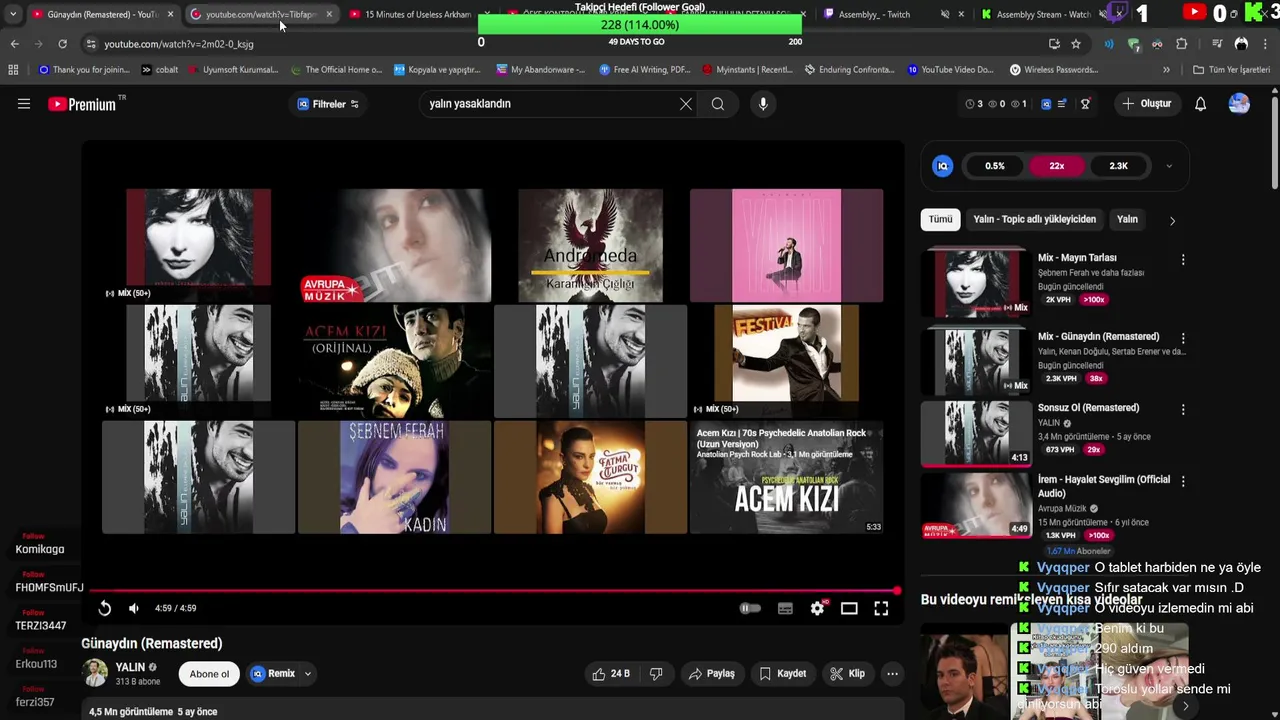Open YouTube notifications bell

click(x=1201, y=104)
